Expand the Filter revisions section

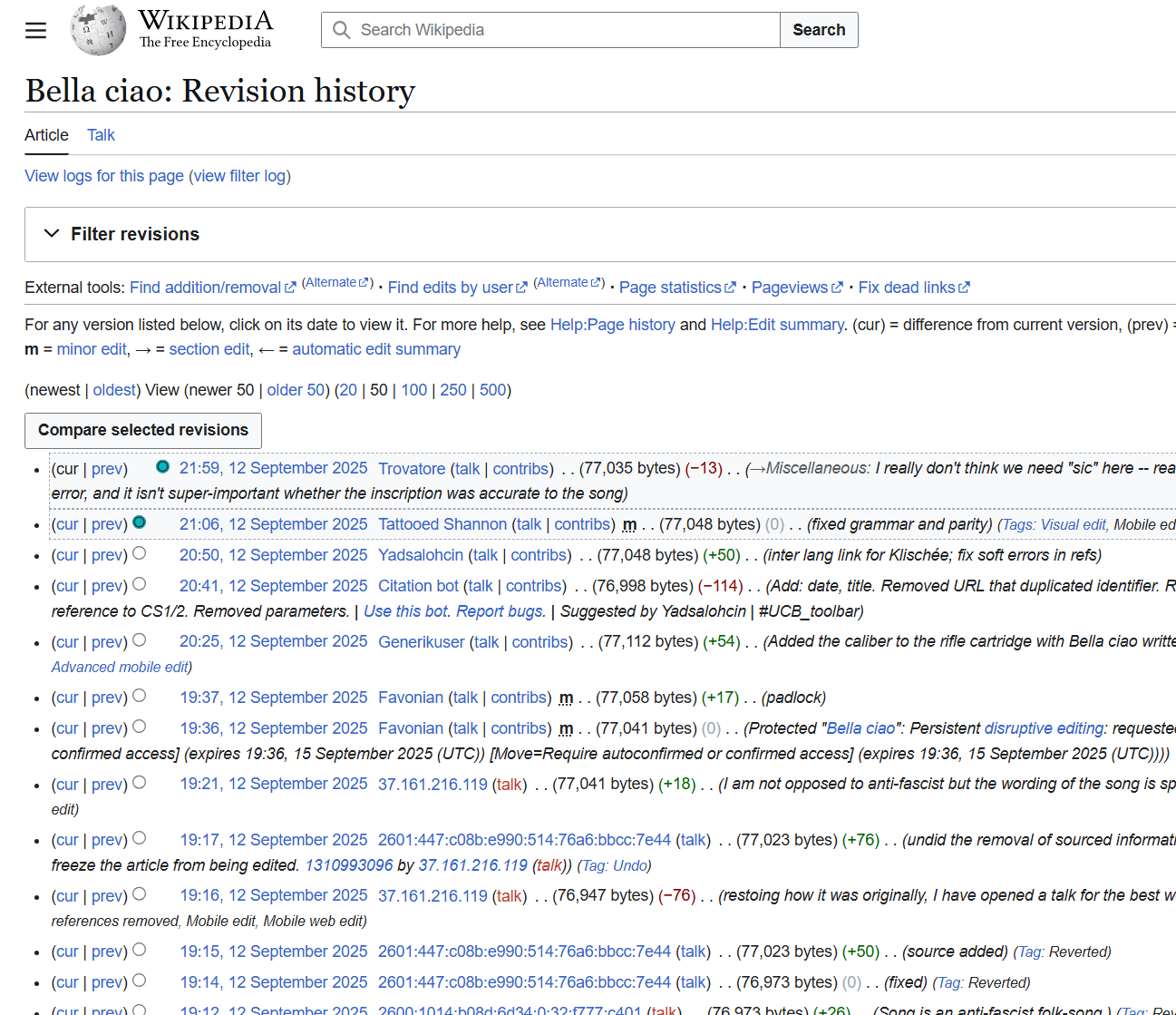pos(121,234)
